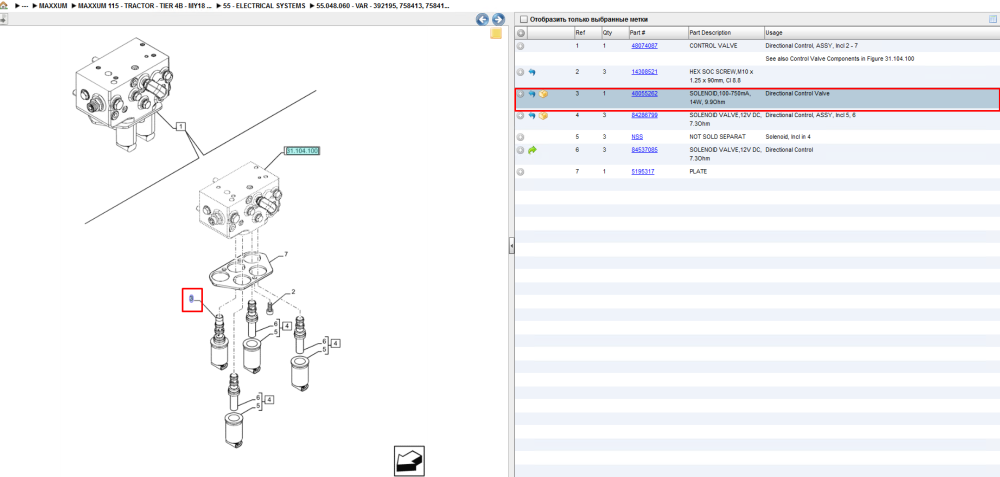
Task: Click blue arrow icon in part 84288799 row
Action: pos(532,115)
